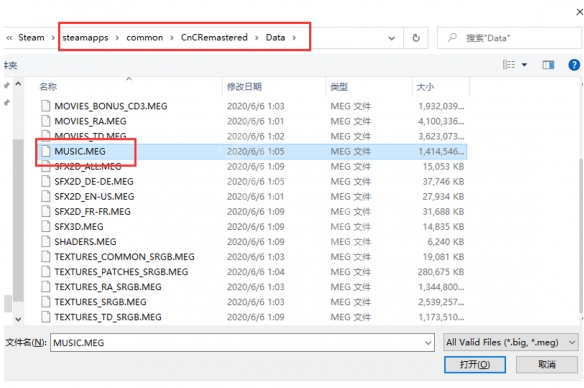Expand the address bar history dropdown
The height and width of the screenshot is (388, 584).
(x=391, y=38)
